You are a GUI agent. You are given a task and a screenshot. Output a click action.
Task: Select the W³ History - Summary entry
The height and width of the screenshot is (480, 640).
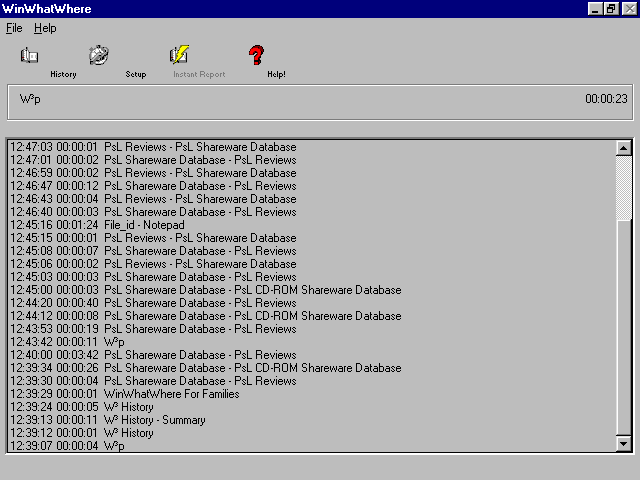pos(154,420)
